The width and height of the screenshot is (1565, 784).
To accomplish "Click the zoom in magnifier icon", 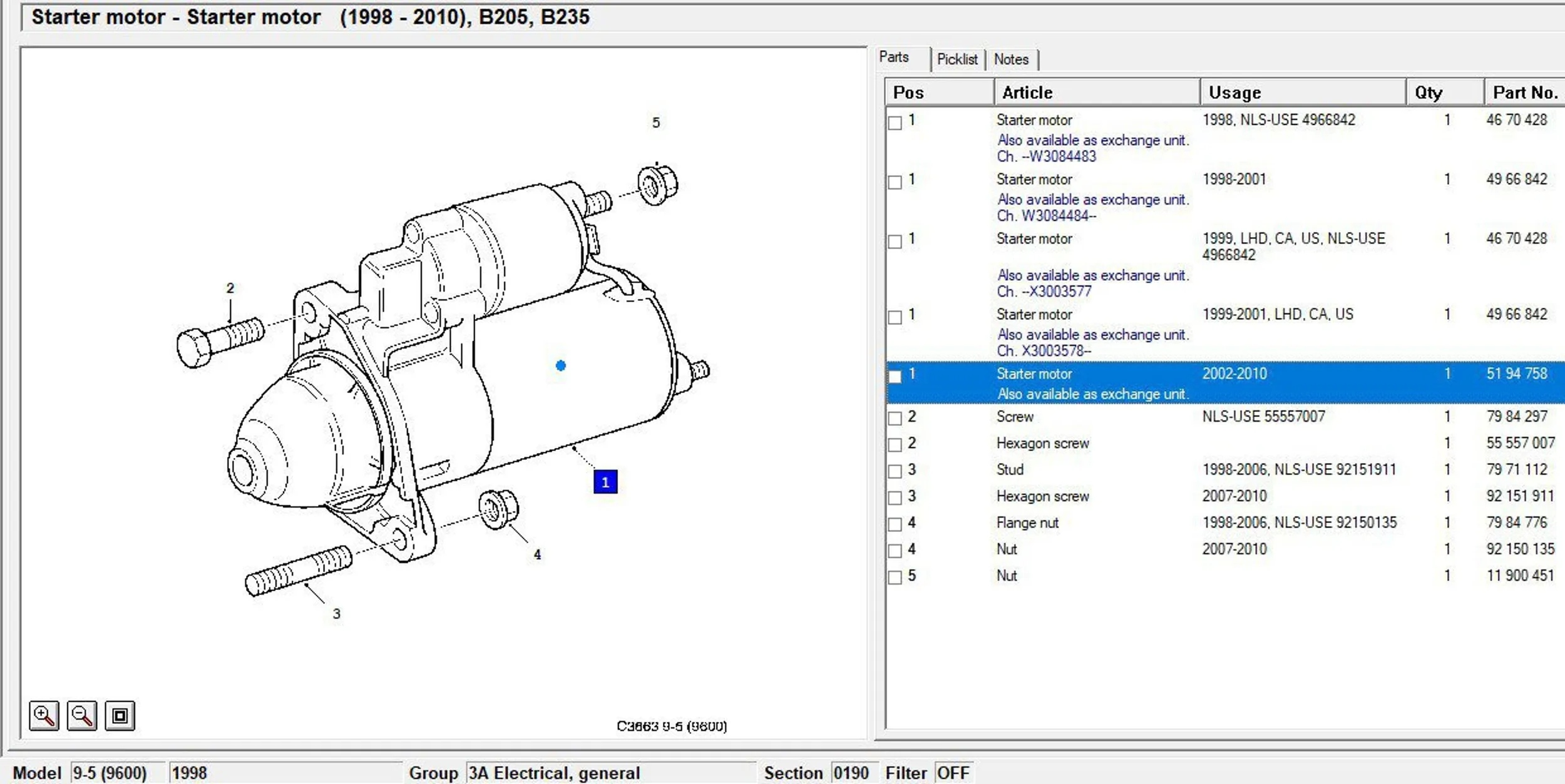I will tap(44, 715).
